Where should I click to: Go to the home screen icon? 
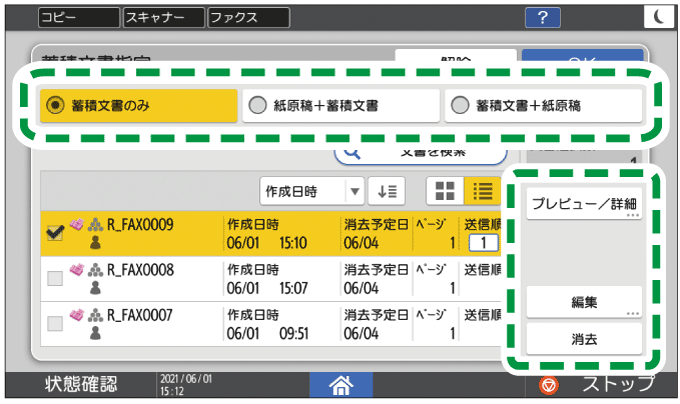341,384
